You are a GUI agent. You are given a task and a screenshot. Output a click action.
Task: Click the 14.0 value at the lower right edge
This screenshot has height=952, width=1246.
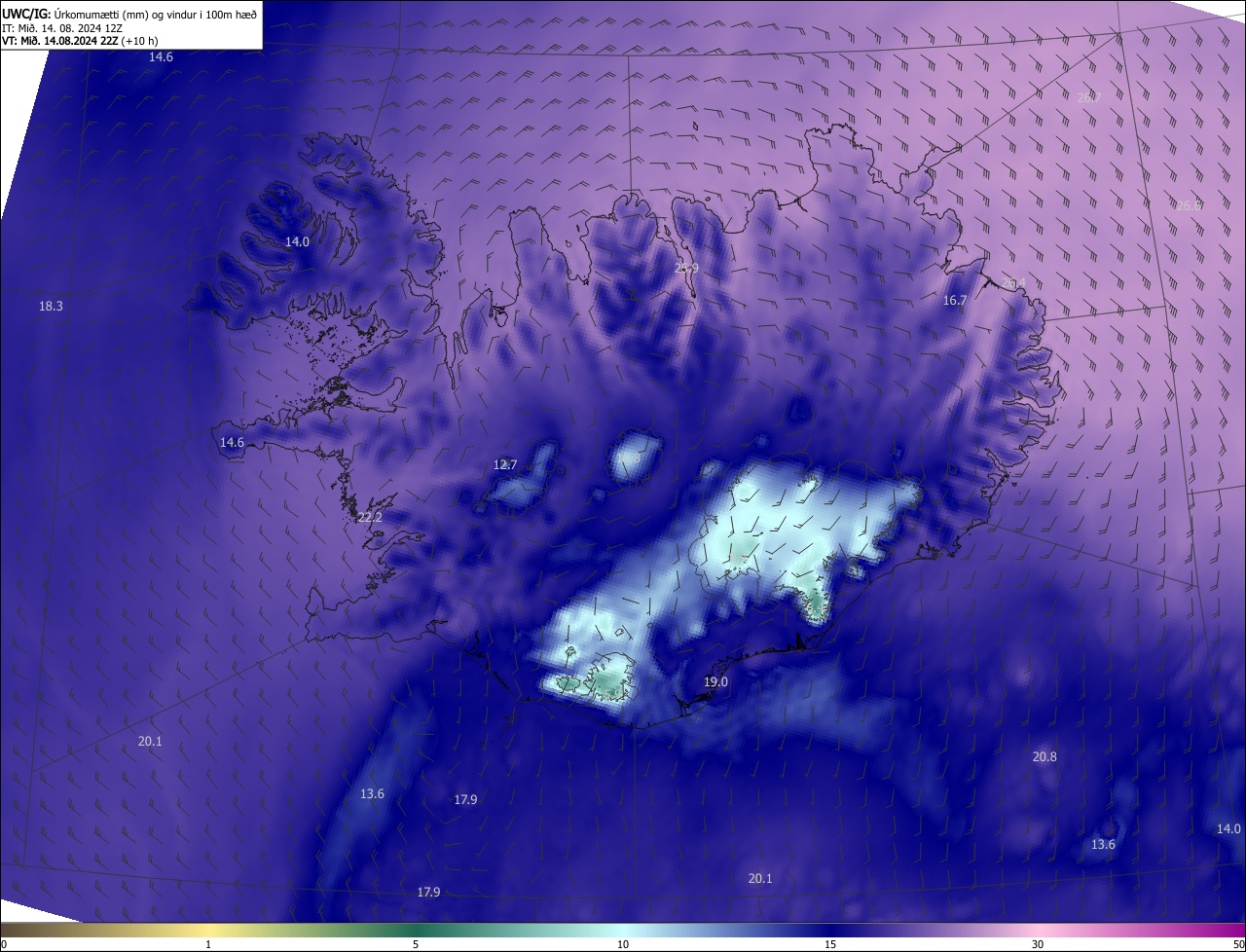1228,828
